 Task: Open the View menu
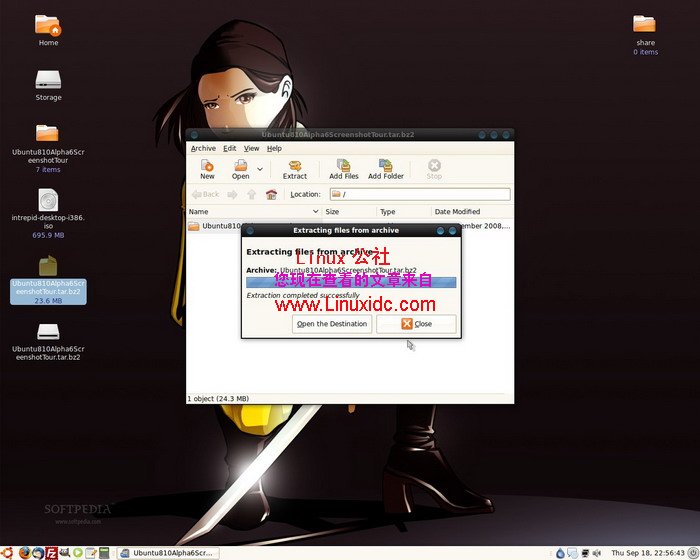click(x=251, y=148)
